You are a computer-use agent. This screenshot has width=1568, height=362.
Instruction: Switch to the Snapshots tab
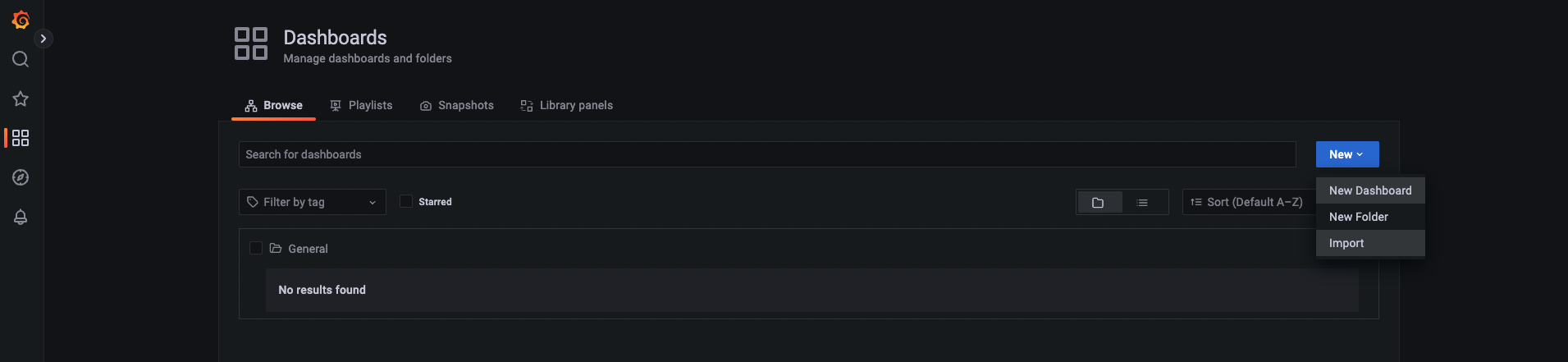click(x=457, y=105)
